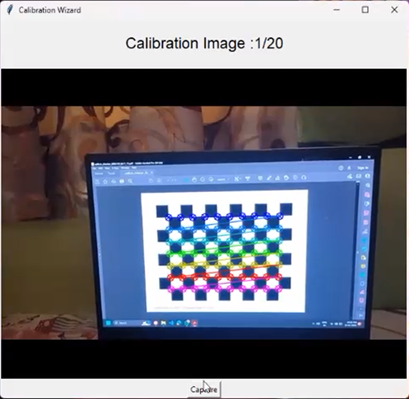The height and width of the screenshot is (399, 409).
Task: Select the open PDF document tab in the preview
Action: 138,173
